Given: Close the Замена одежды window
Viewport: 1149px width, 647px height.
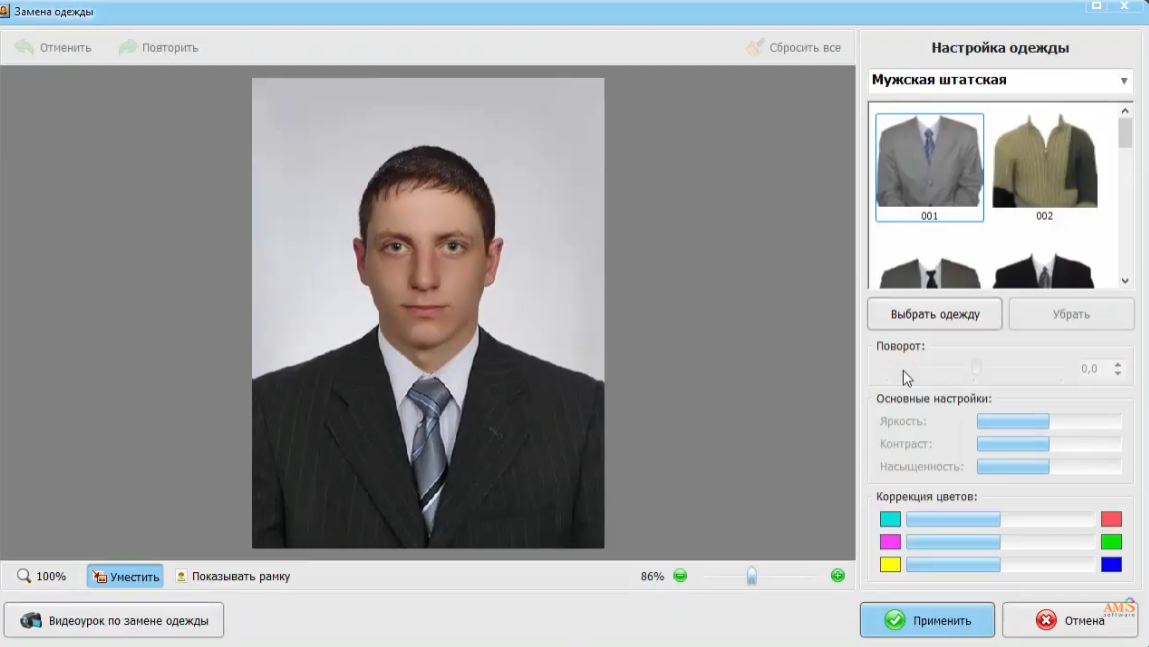Looking at the screenshot, I should point(1124,6).
